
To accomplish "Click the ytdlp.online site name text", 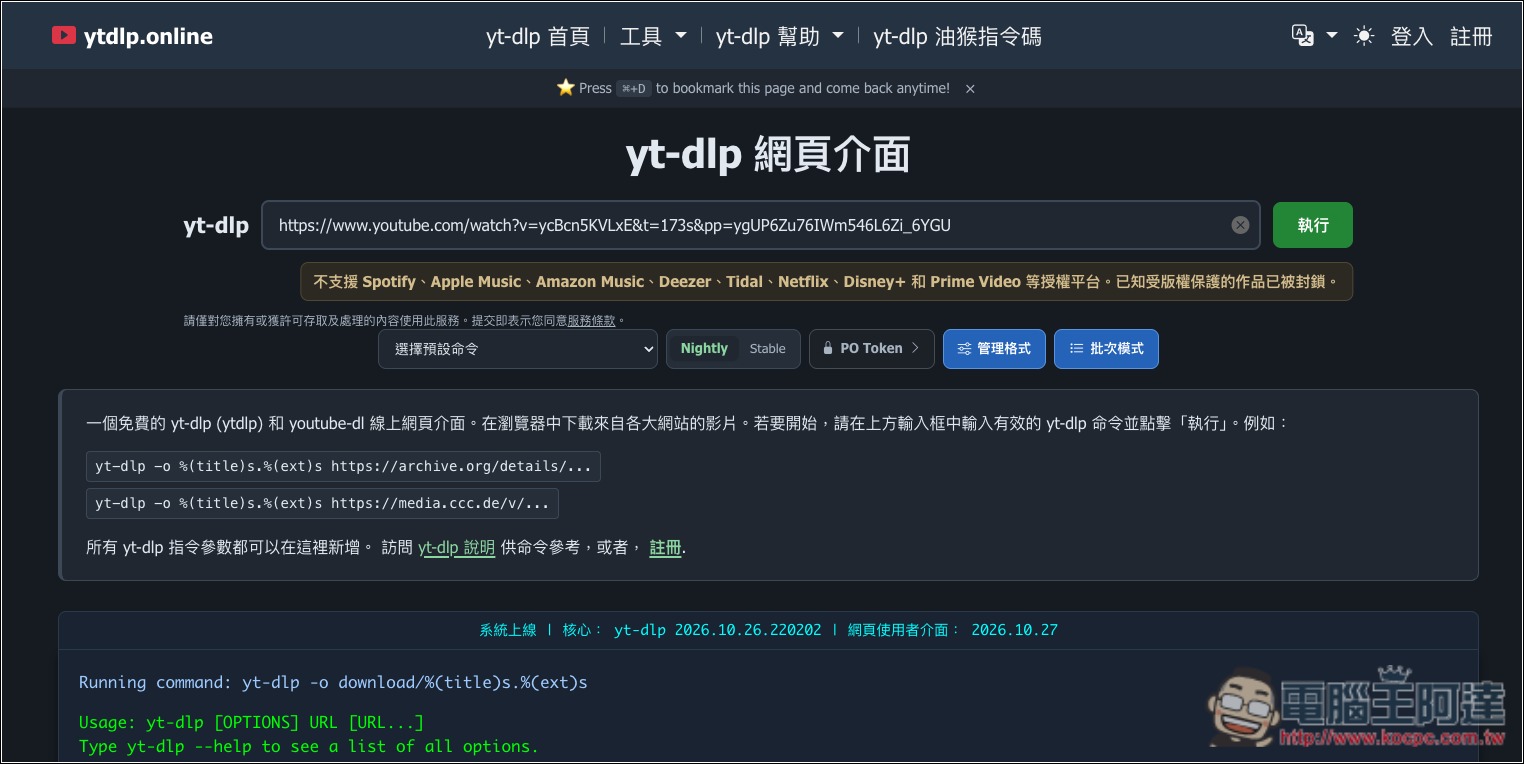I will (148, 37).
